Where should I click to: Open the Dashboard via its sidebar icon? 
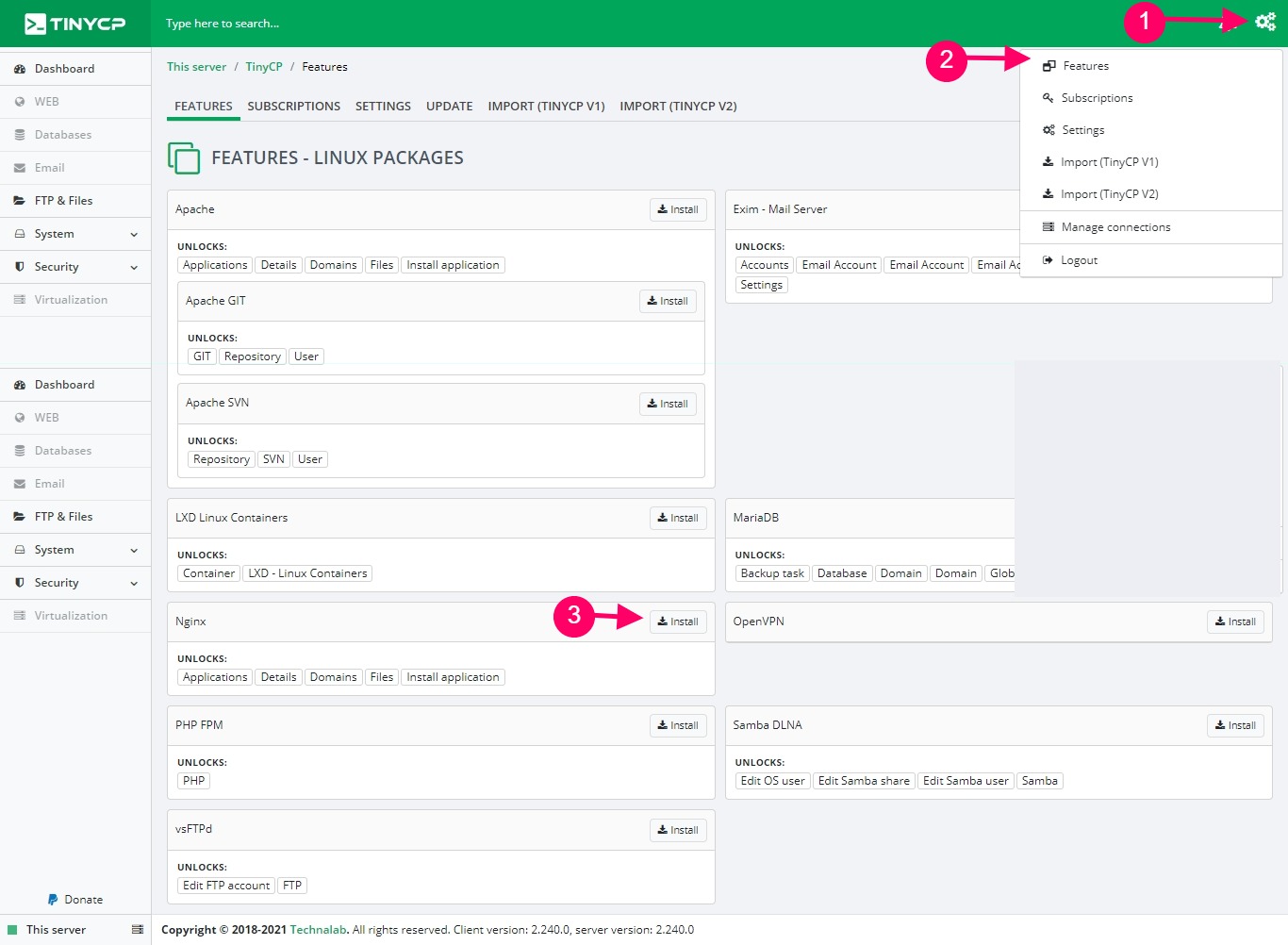(21, 68)
